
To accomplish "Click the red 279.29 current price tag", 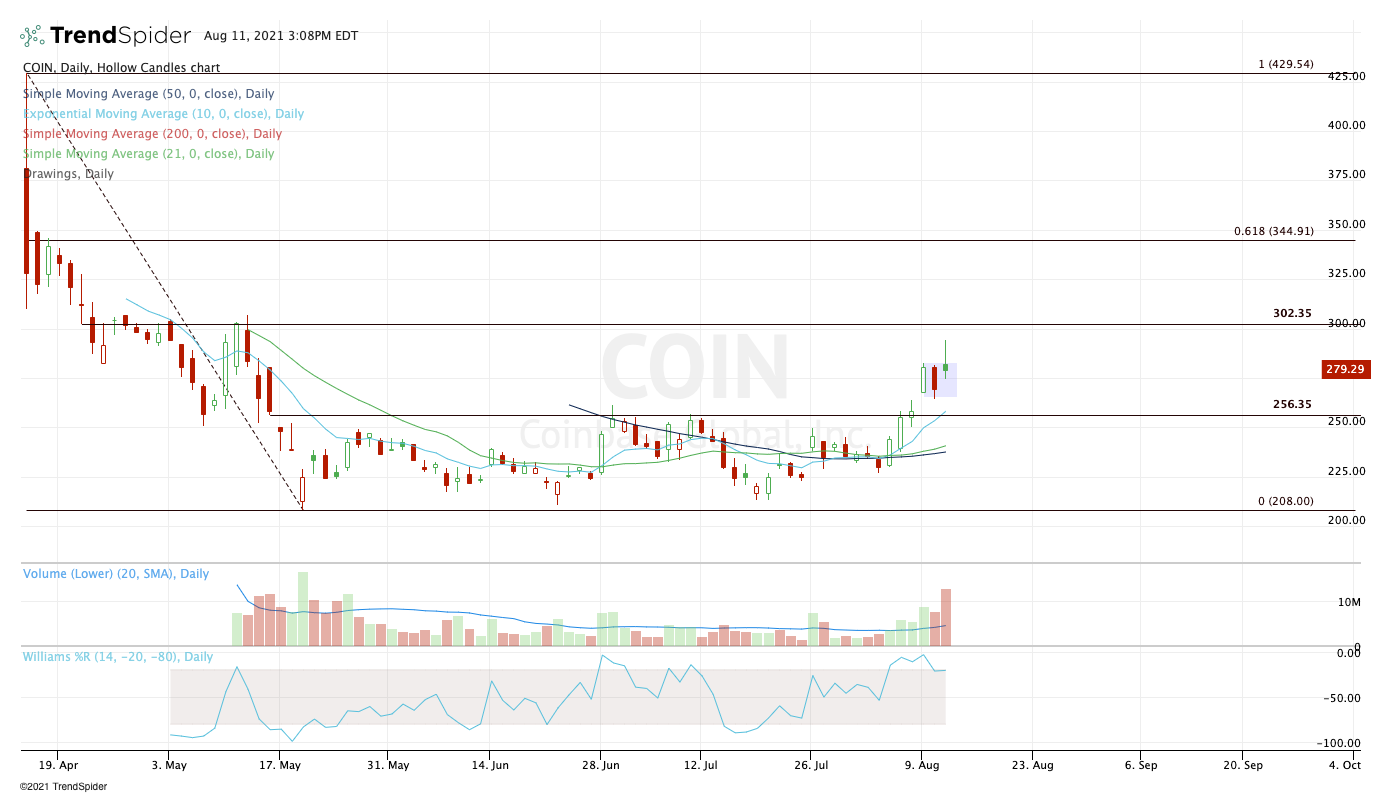I will [1346, 370].
